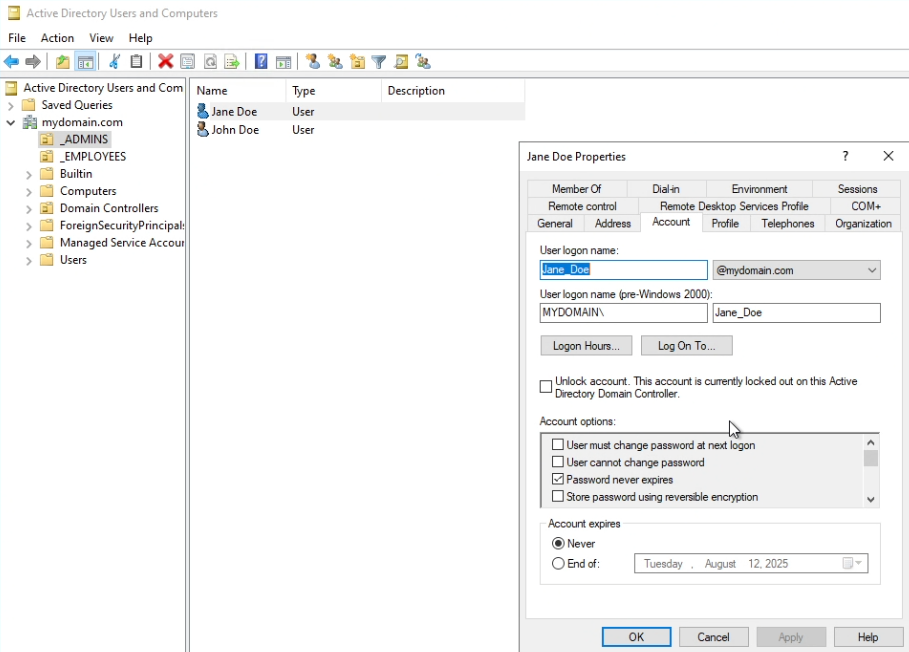Click the _EMPLOYEES OU folder icon

click(x=46, y=156)
